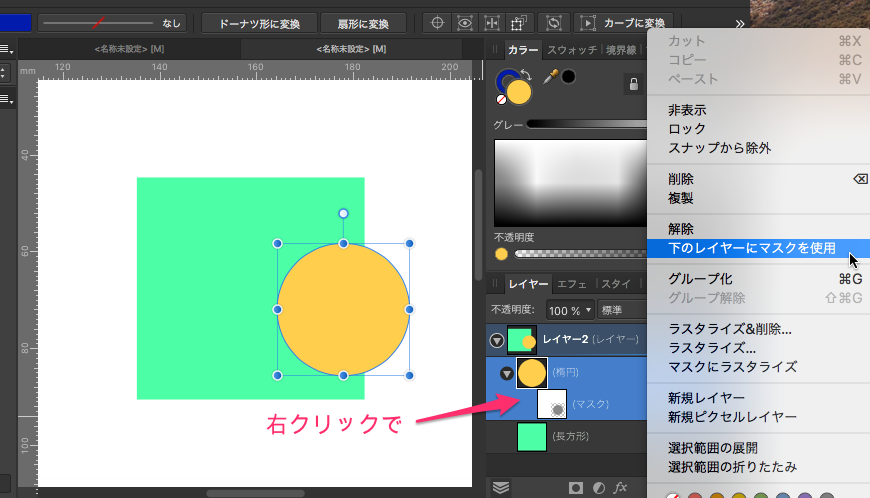Click the ドーナツ形に変換 button

pos(259,23)
